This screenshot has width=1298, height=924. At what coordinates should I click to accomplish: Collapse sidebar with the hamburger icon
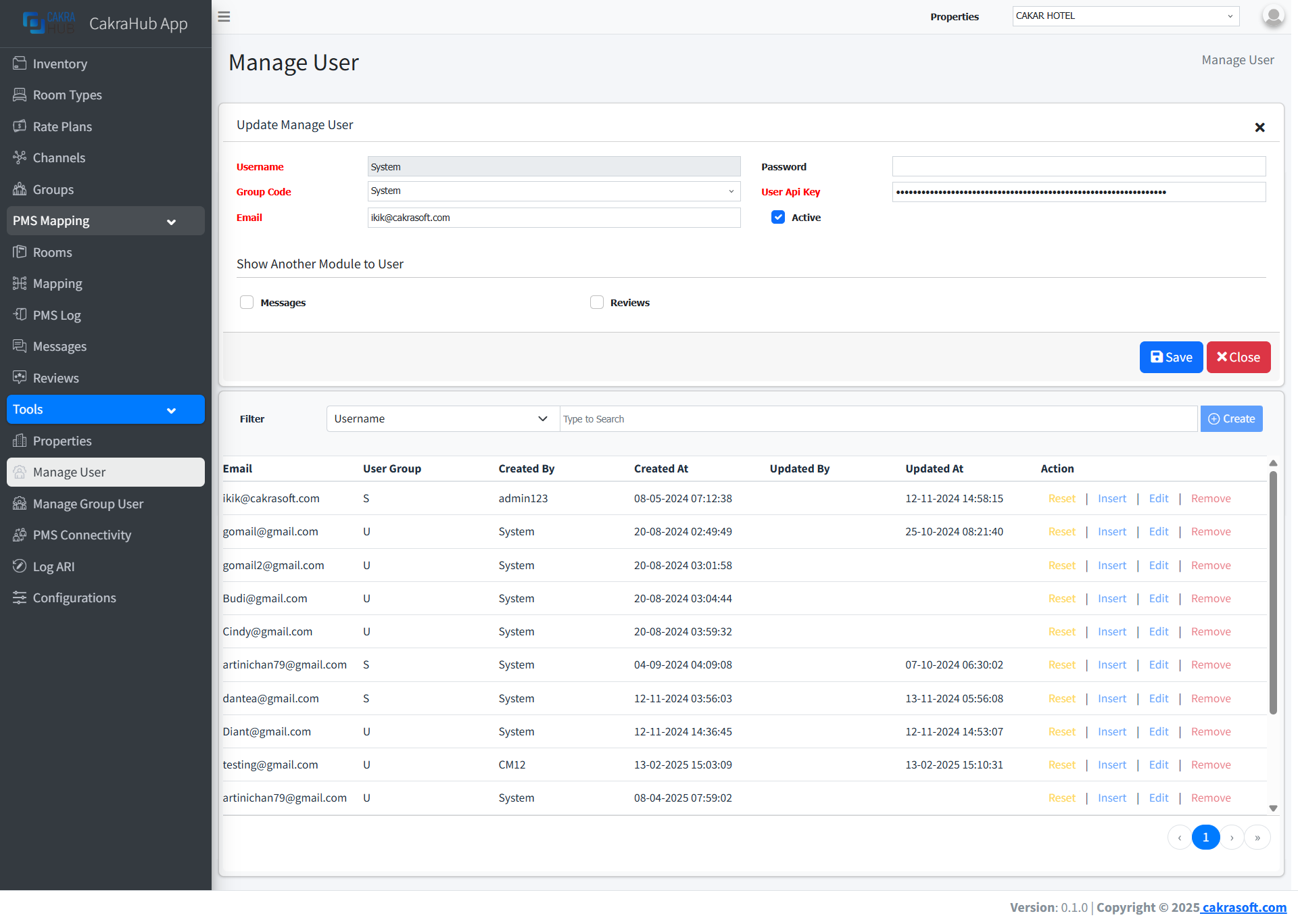pos(224,16)
